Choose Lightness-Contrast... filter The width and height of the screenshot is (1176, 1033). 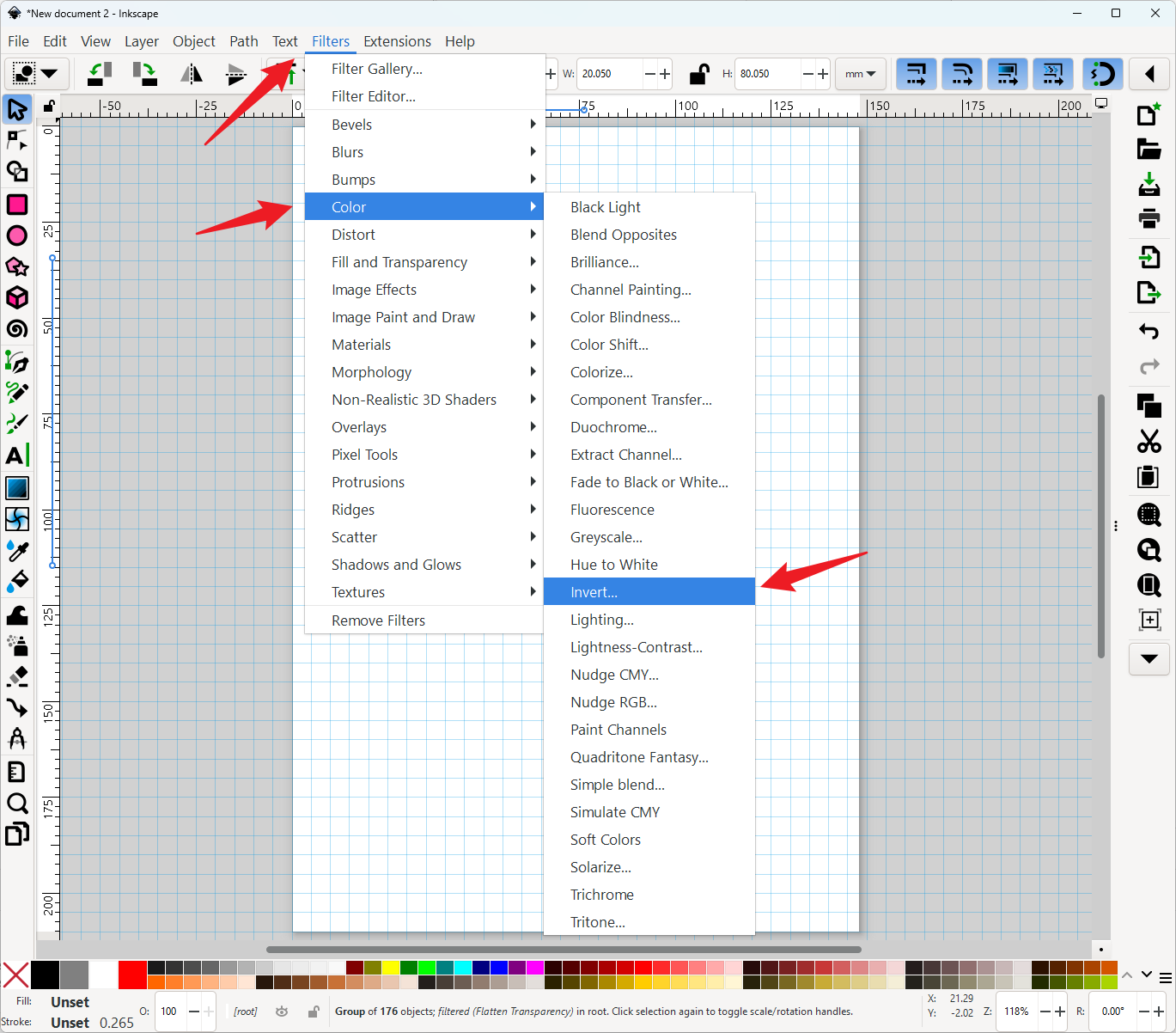click(x=649, y=647)
